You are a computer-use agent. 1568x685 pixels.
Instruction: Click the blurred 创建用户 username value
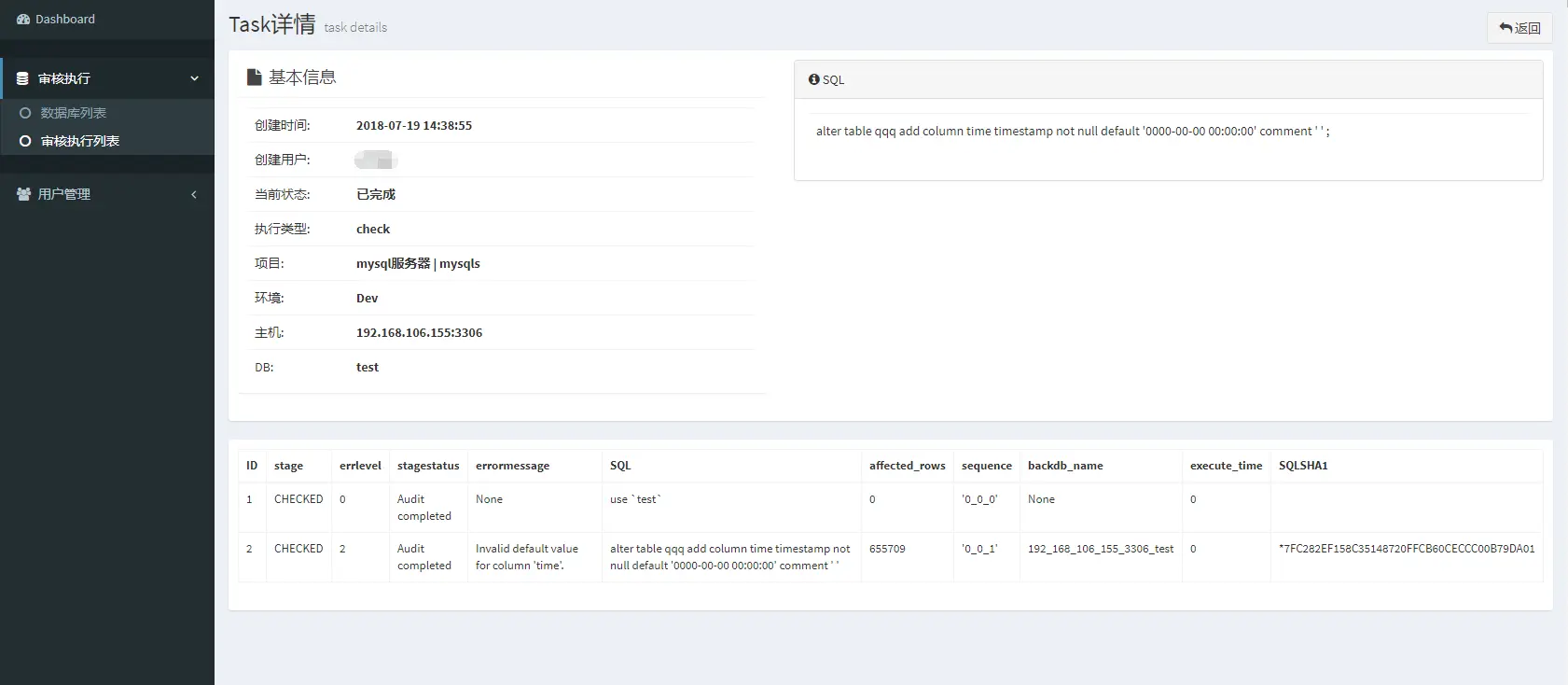tap(376, 161)
